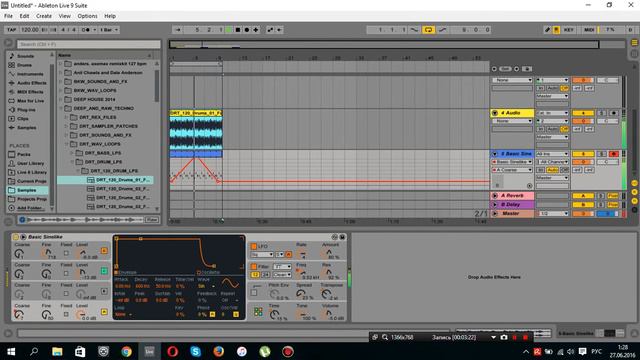Select the Samples place in browser
The image size is (640, 360).
[27, 190]
